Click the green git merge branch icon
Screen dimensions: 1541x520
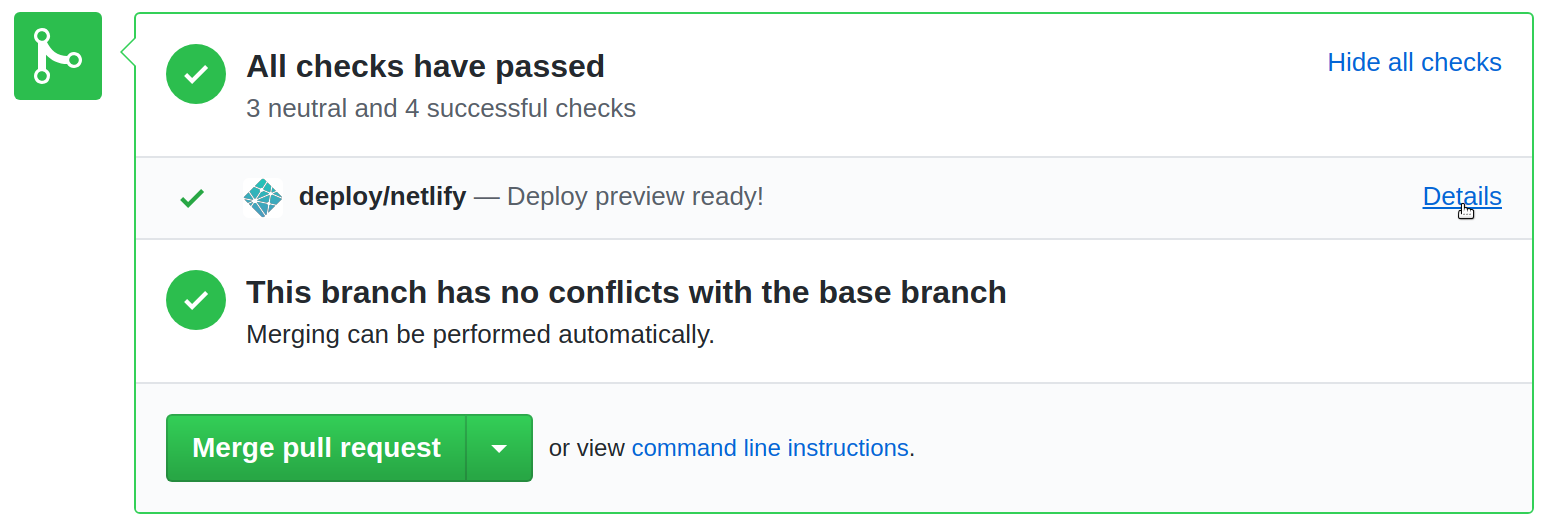(x=58, y=56)
